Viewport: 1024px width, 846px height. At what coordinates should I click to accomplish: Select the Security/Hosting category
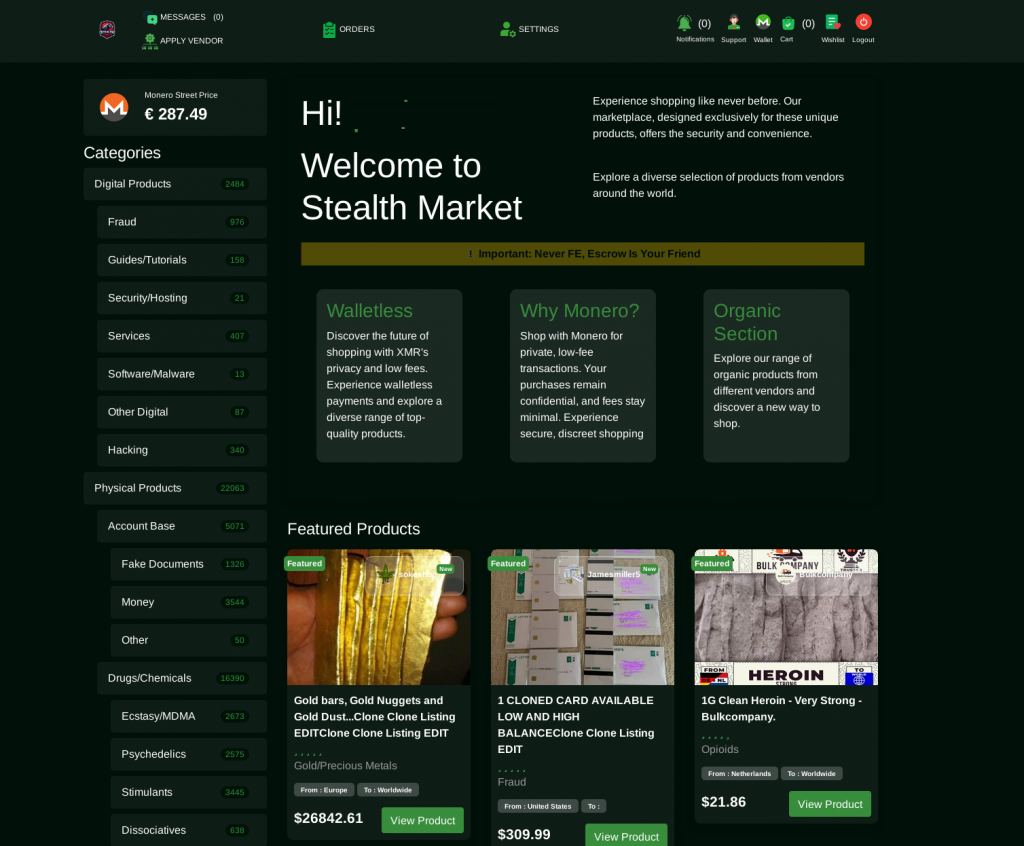[182, 298]
